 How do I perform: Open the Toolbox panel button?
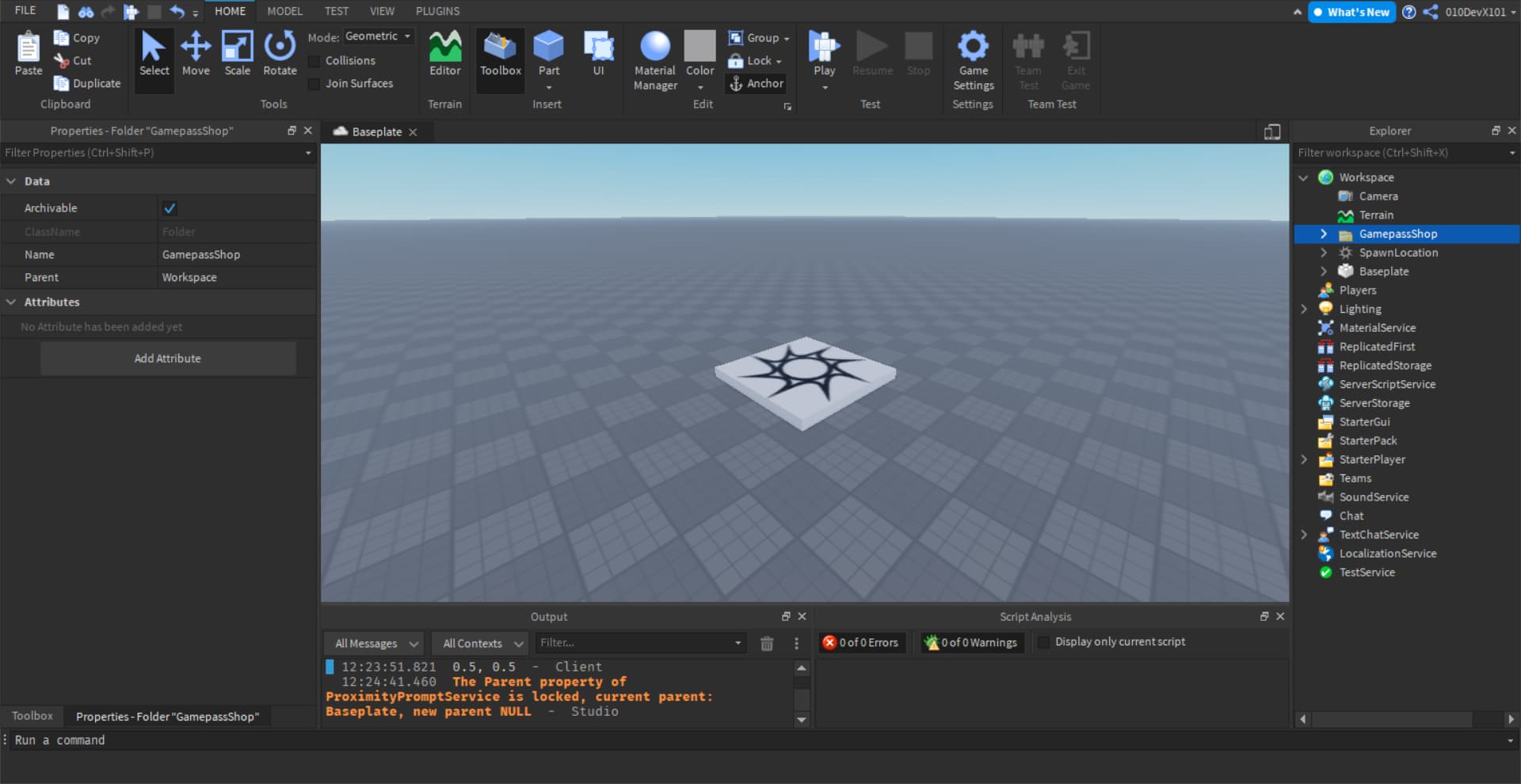(x=500, y=54)
